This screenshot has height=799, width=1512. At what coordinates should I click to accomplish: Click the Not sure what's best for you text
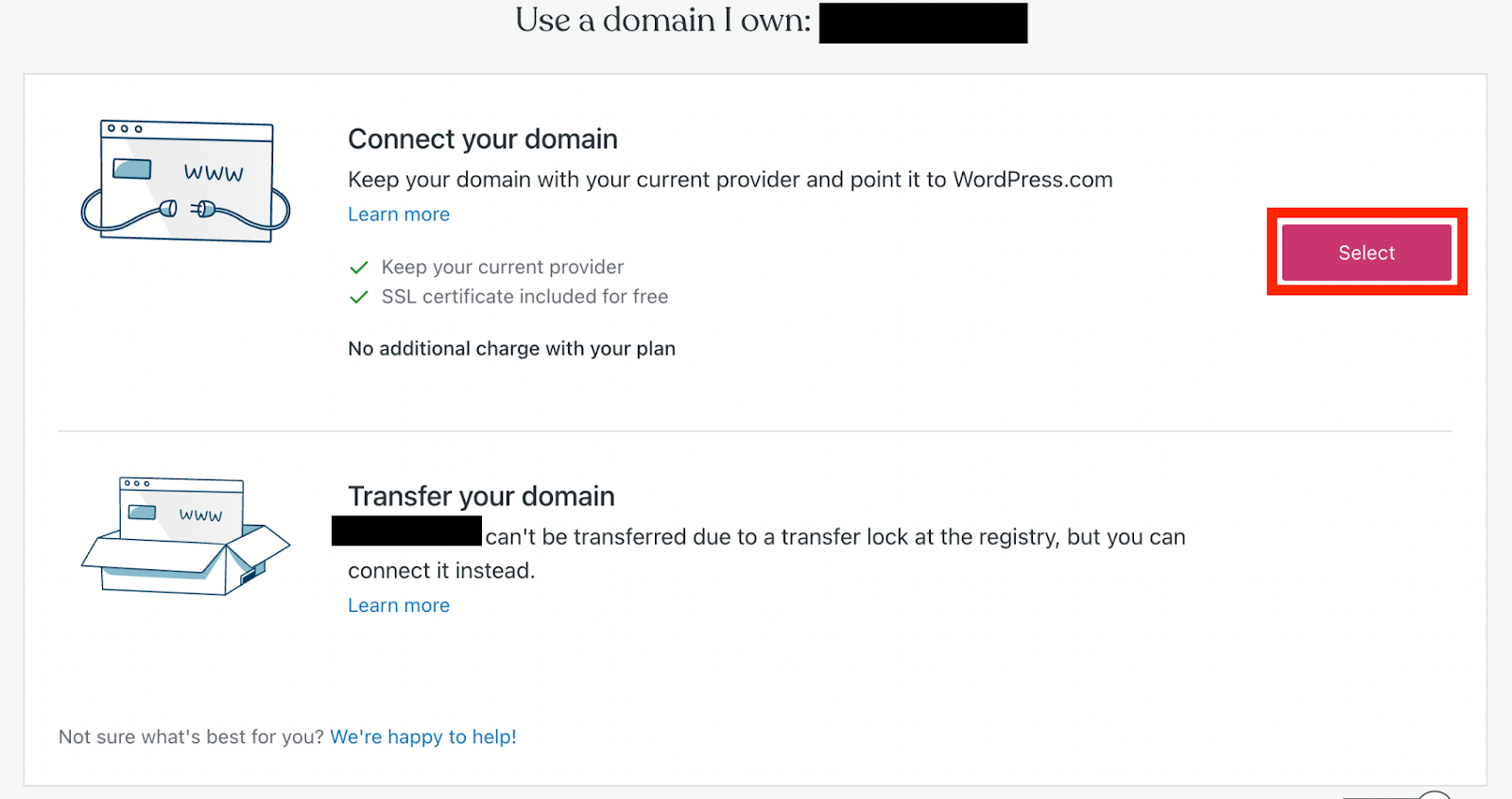(x=191, y=738)
